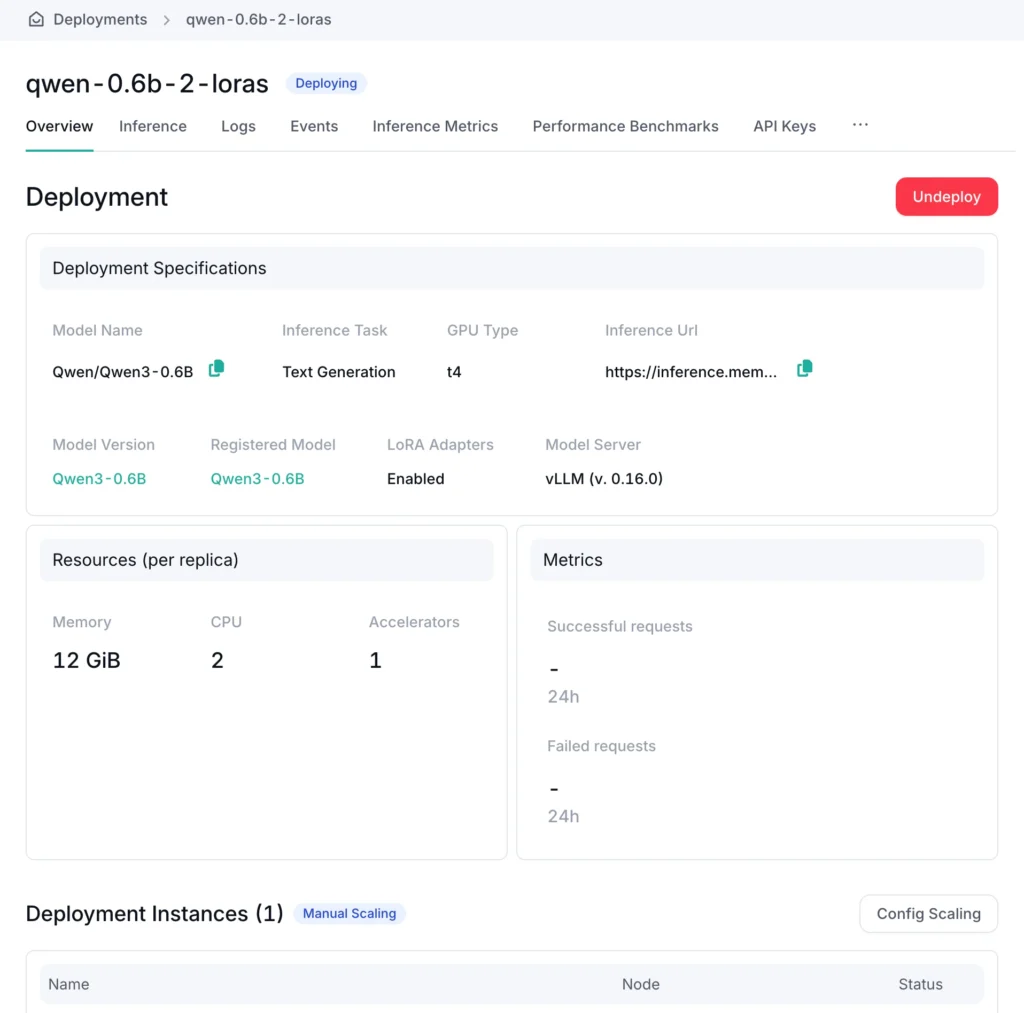Open the Registered Model Qwen3-0.6B link
Image resolution: width=1024 pixels, height=1013 pixels.
coord(257,479)
